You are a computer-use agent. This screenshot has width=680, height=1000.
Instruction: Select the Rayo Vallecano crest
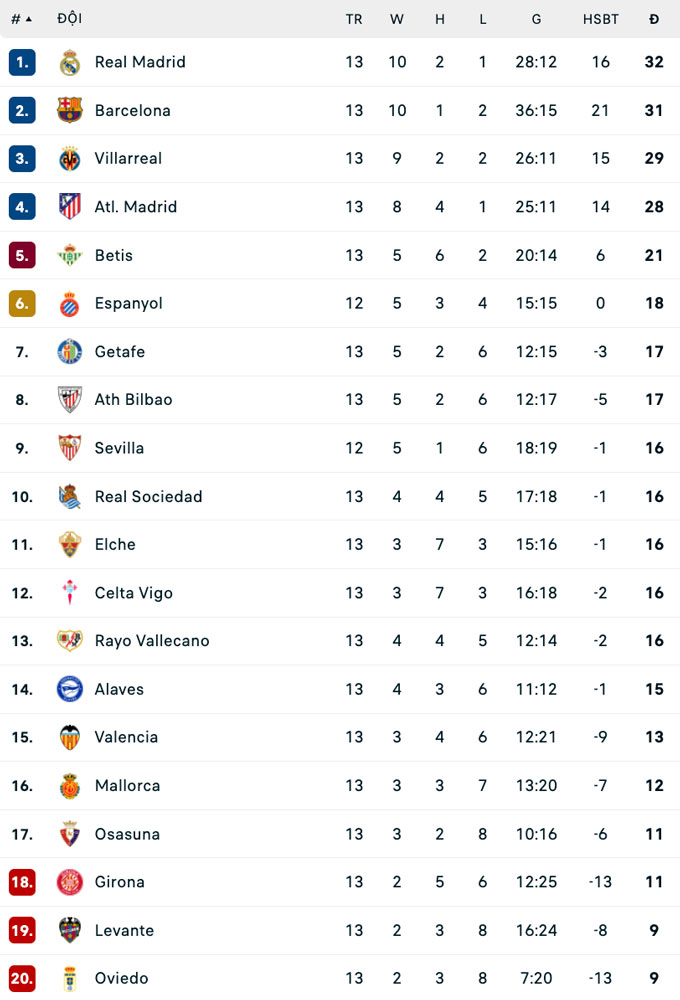click(69, 641)
